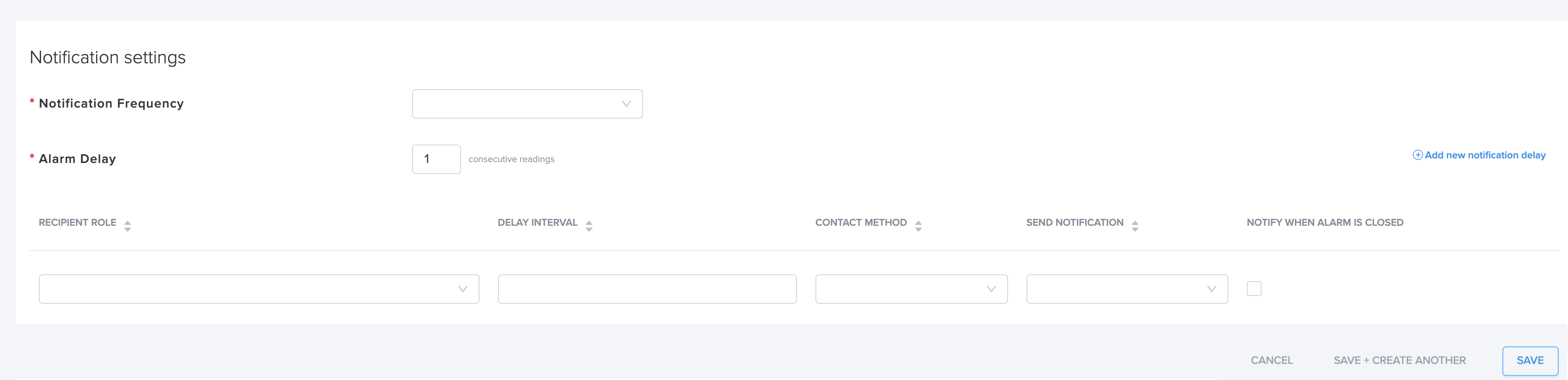Image resolution: width=1568 pixels, height=380 pixels.
Task: Click the Delay Interval input field
Action: (646, 289)
